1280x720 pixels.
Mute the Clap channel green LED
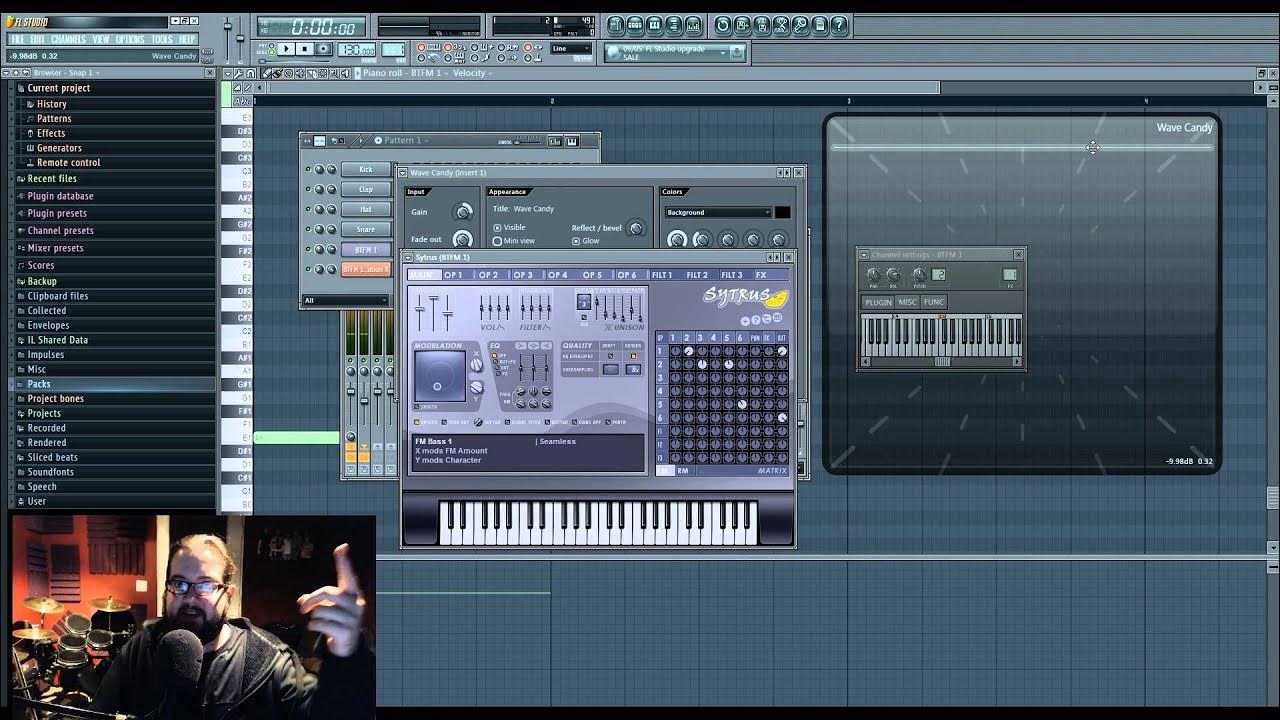click(x=308, y=189)
